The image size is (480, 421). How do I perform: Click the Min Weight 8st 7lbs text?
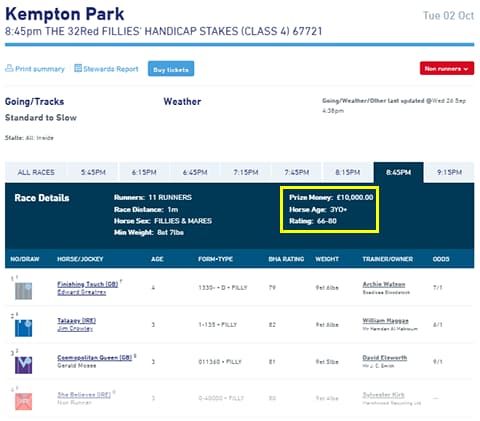(149, 232)
